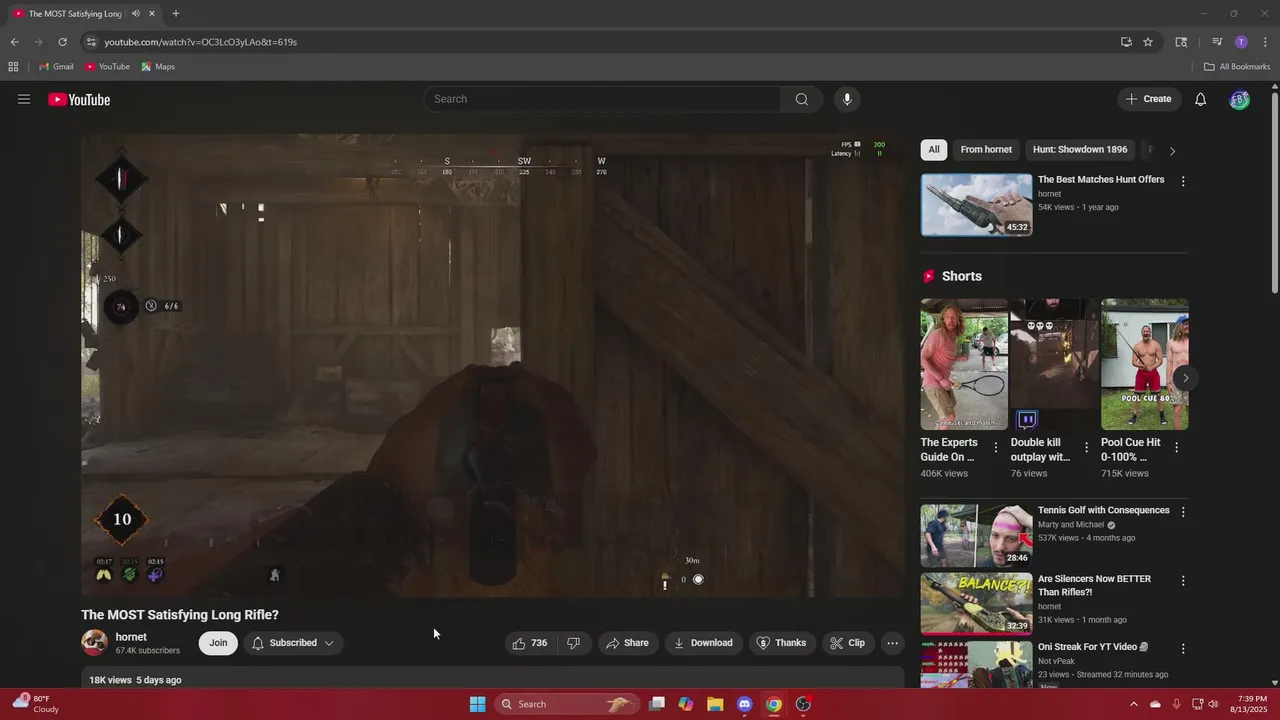Viewport: 1280px width, 720px height.
Task: Reload the page
Action: coord(62,42)
